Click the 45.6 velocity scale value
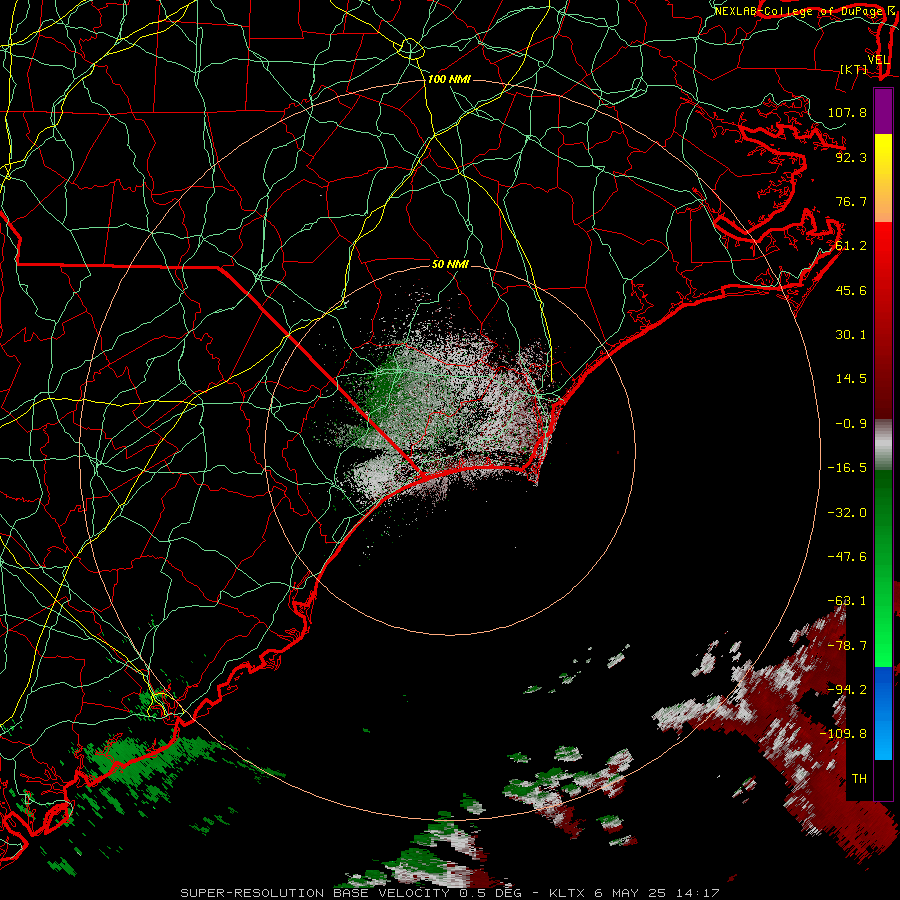 (x=851, y=290)
